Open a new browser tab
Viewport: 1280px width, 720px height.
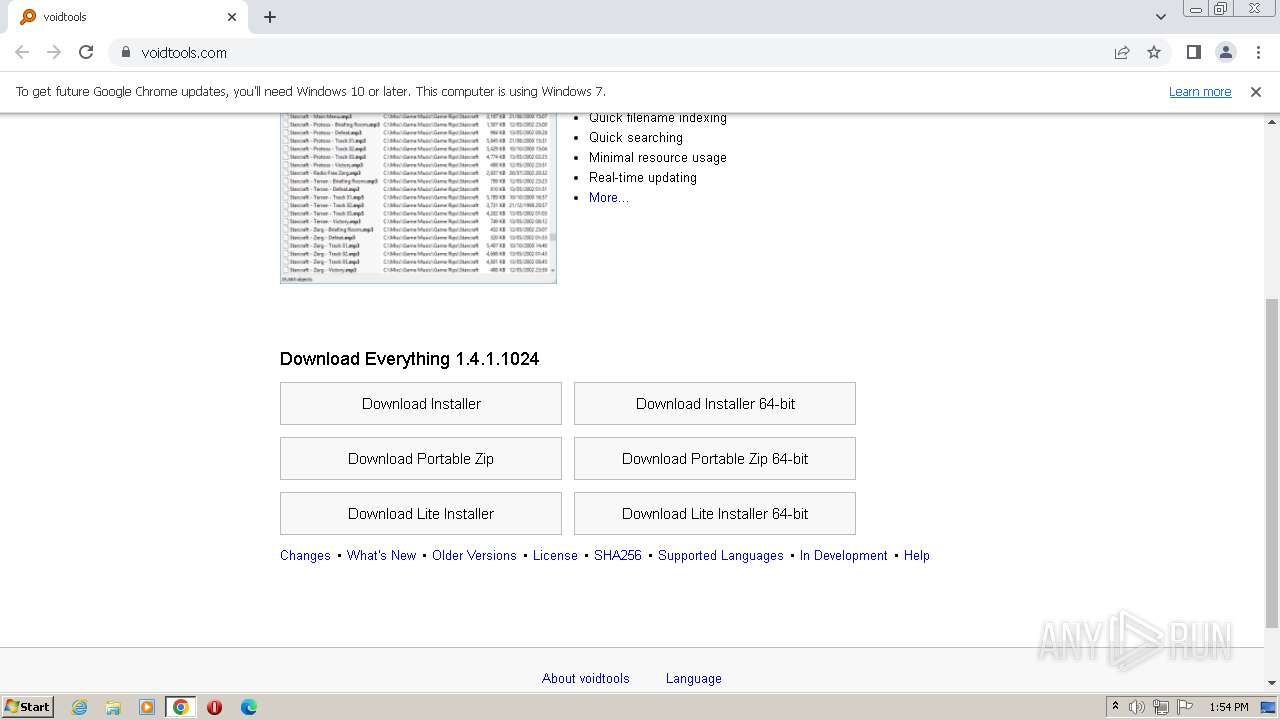(270, 17)
